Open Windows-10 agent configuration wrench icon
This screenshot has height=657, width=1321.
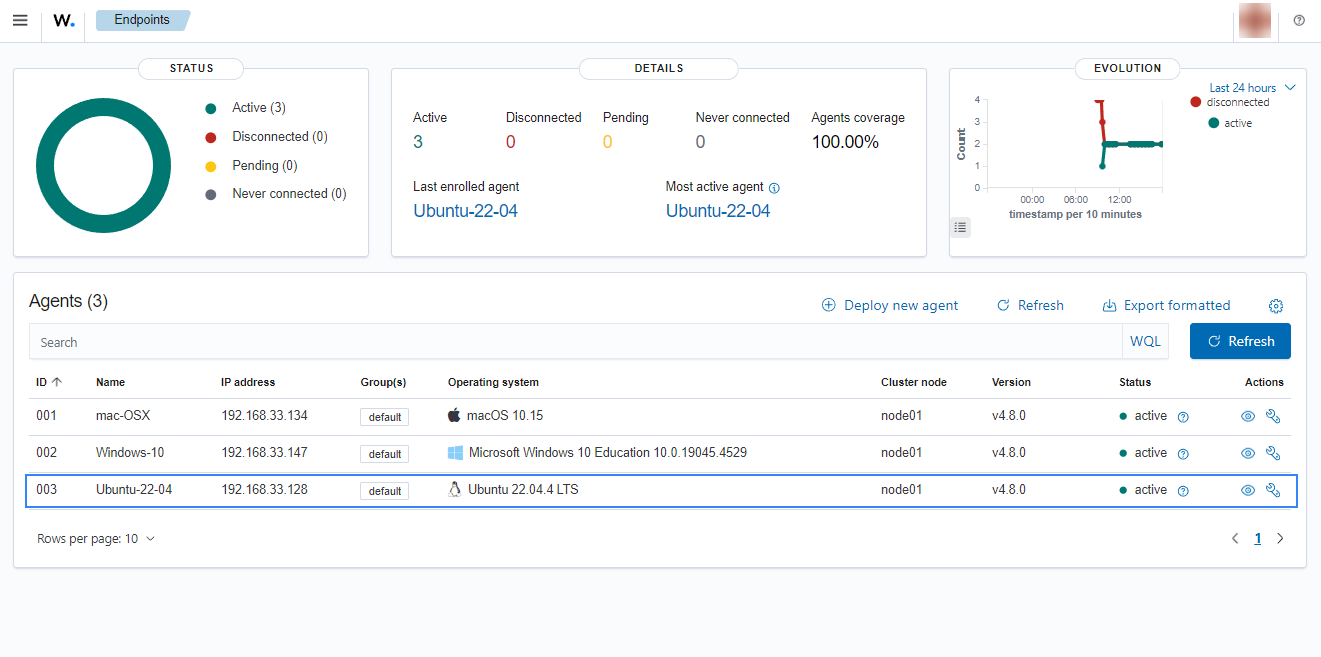(1272, 453)
